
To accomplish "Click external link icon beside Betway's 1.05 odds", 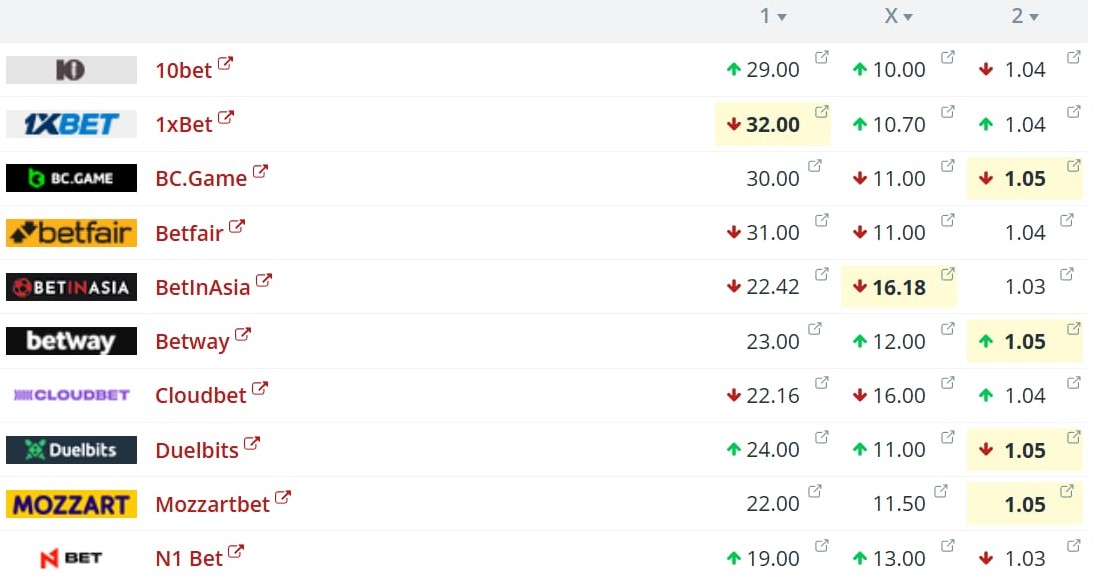I will click(x=1073, y=329).
